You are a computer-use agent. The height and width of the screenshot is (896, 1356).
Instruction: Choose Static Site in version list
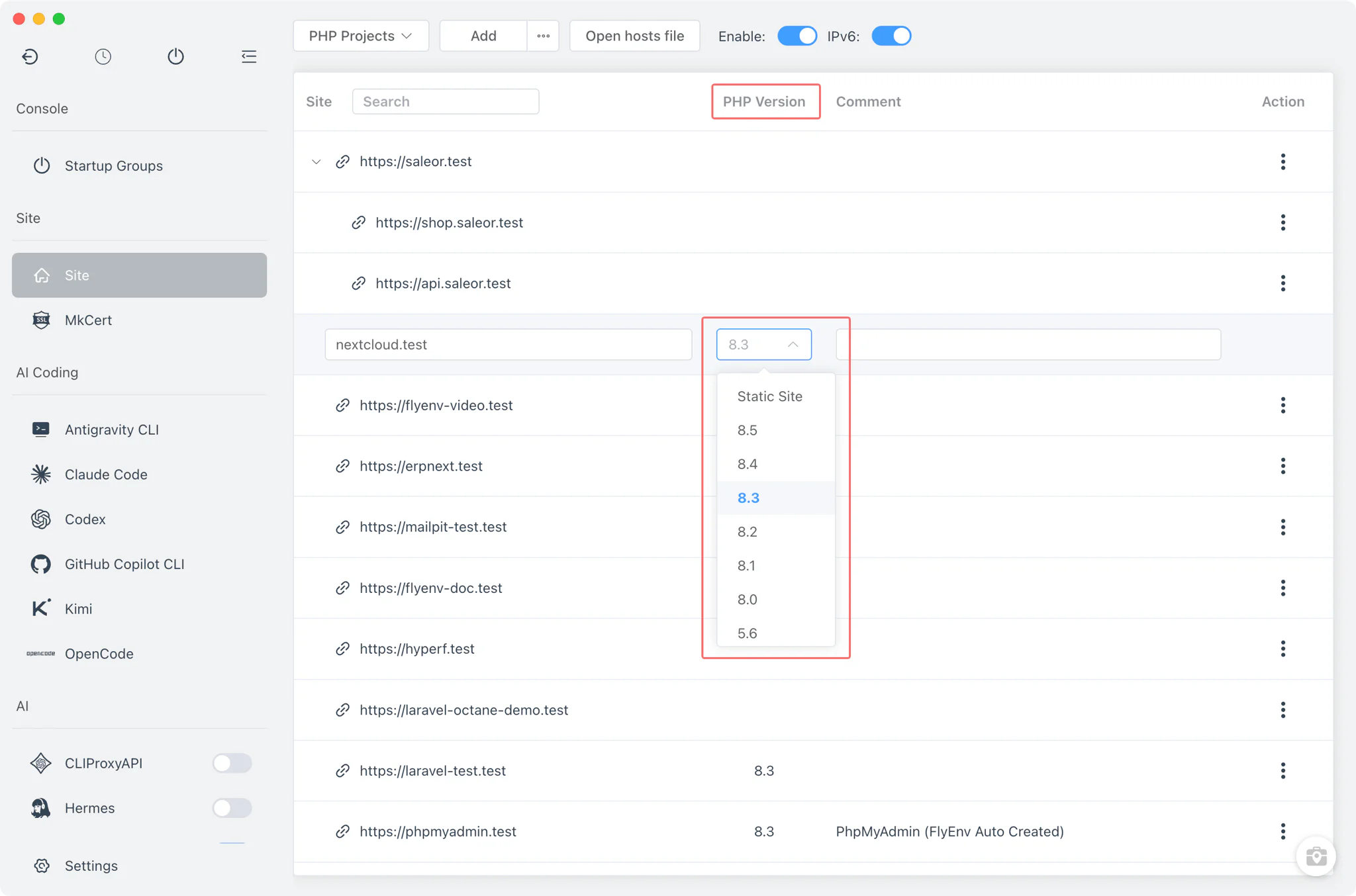[775, 396]
